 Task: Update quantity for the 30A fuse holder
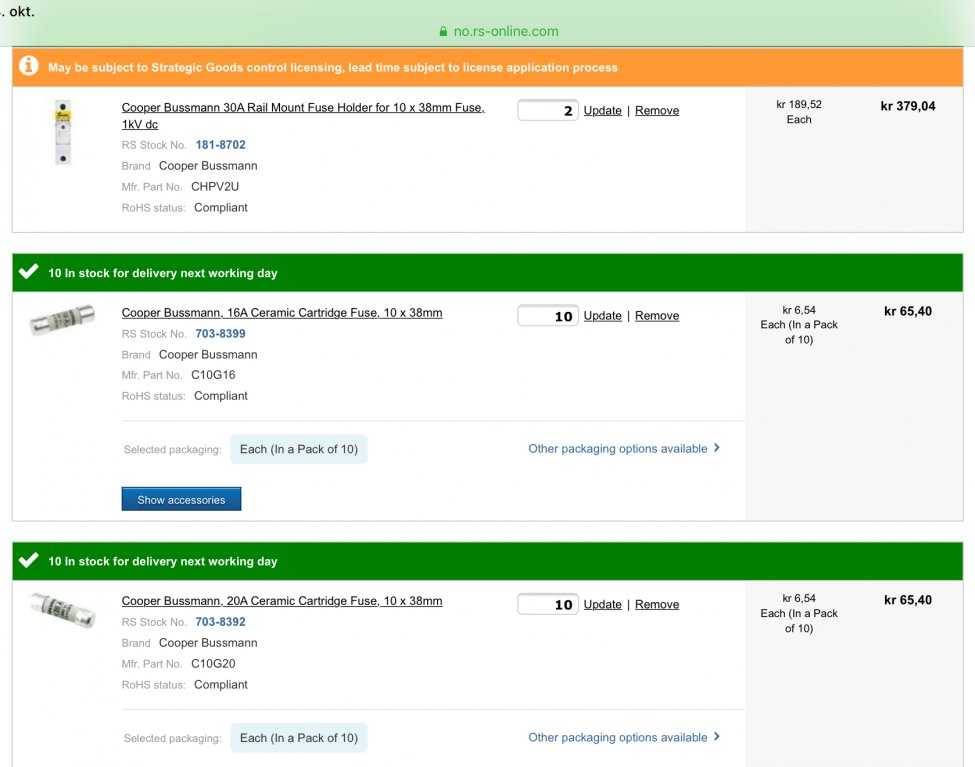tap(602, 111)
